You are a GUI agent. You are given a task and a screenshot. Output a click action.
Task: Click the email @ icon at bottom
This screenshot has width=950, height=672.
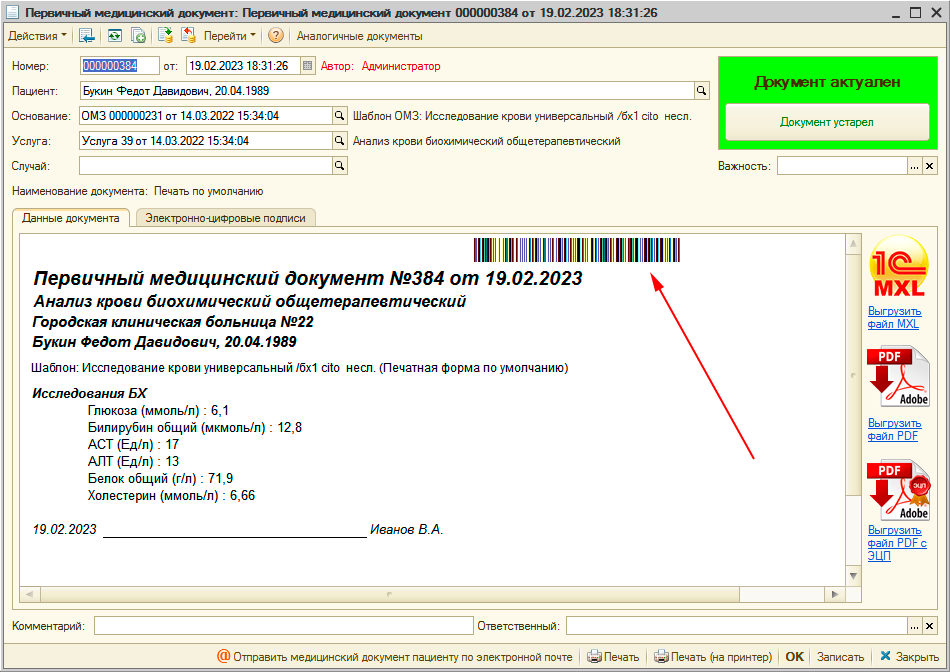[x=224, y=657]
